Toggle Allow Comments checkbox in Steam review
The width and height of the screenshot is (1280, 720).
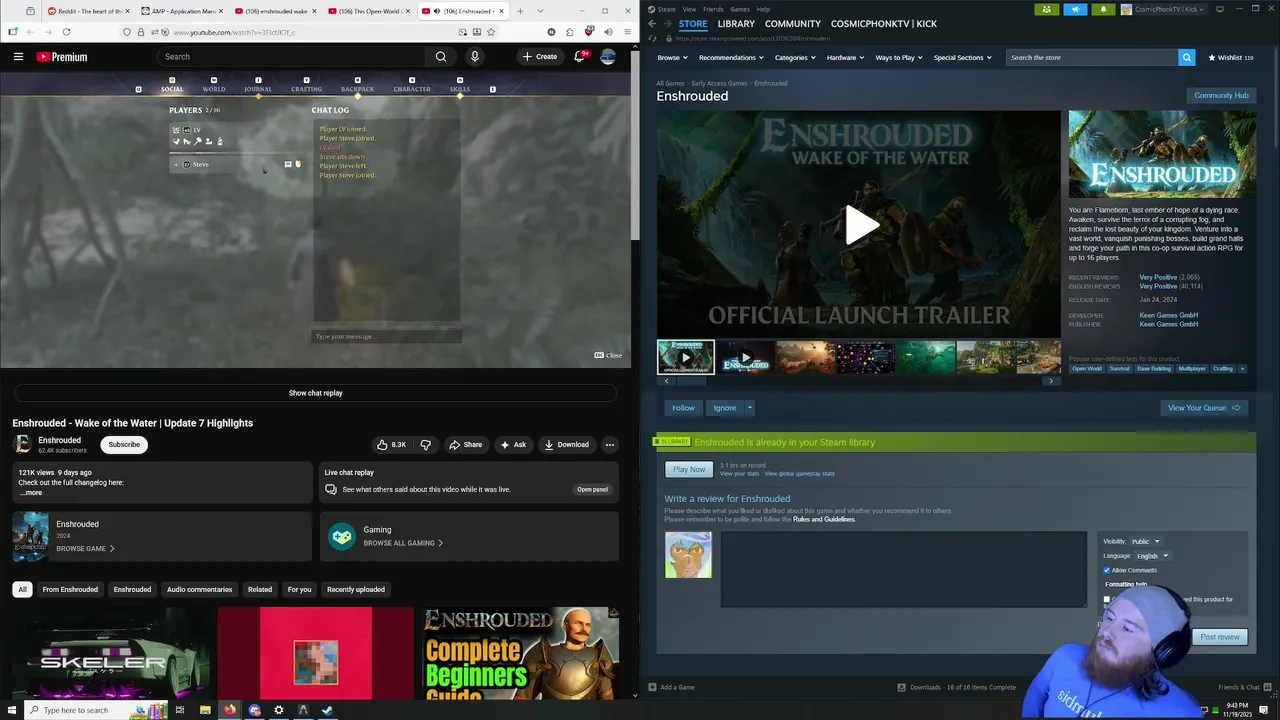pos(1107,570)
